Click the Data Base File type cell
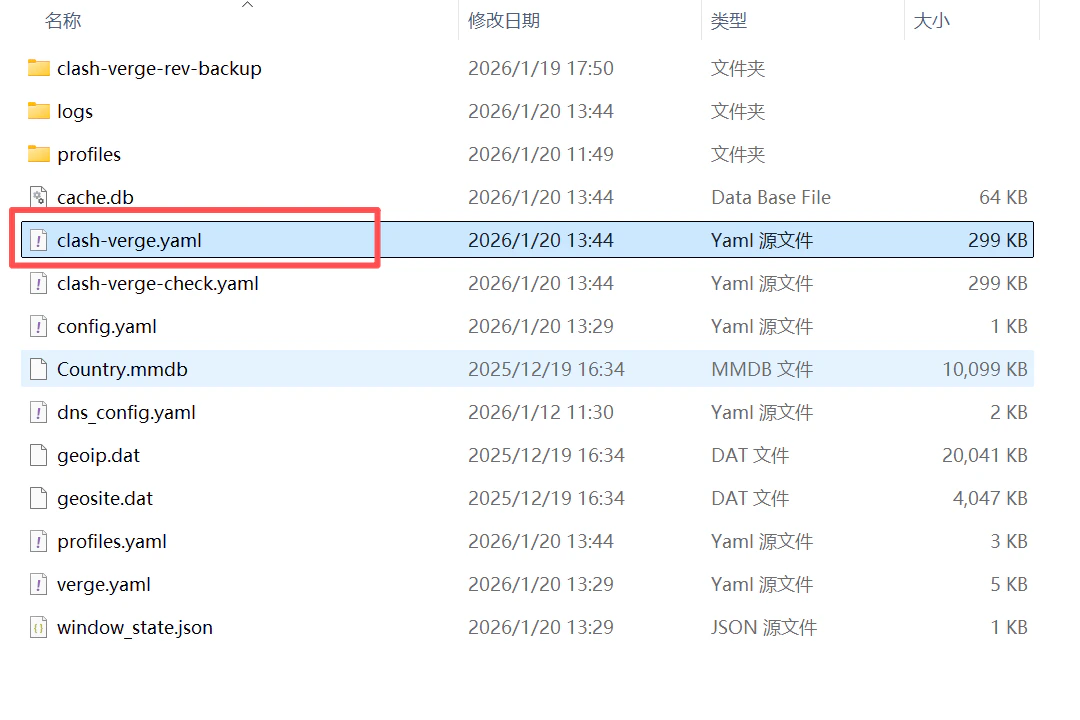Image resolution: width=1080 pixels, height=720 pixels. tap(771, 197)
